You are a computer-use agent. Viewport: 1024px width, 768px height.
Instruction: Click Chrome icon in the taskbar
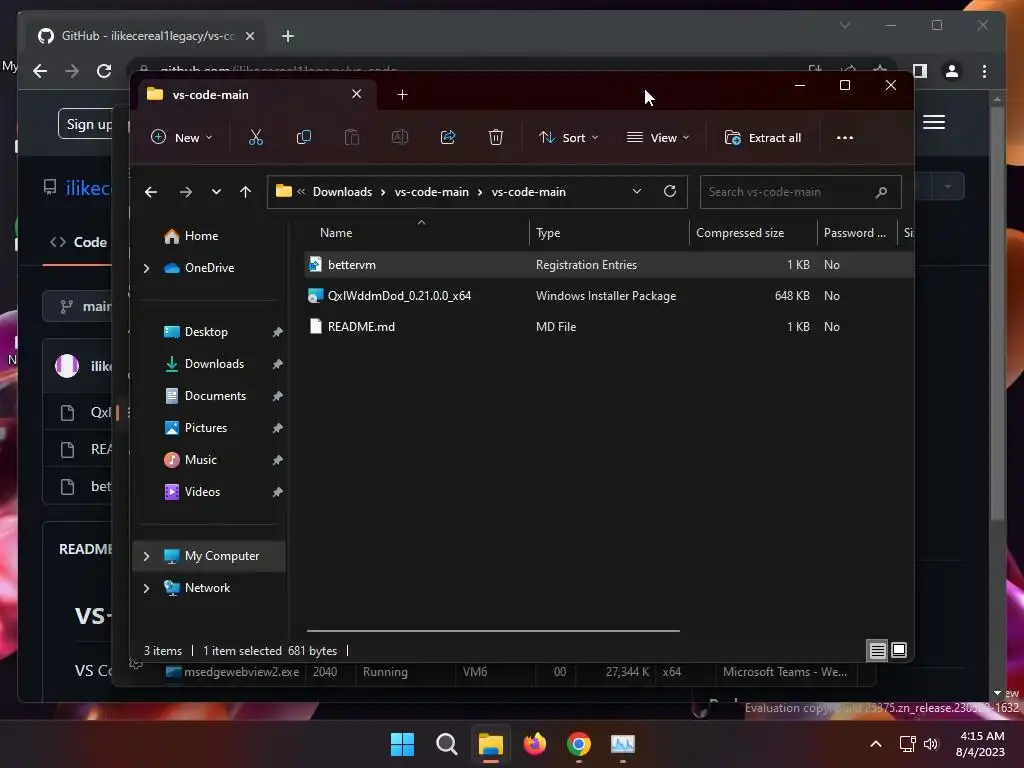579,744
